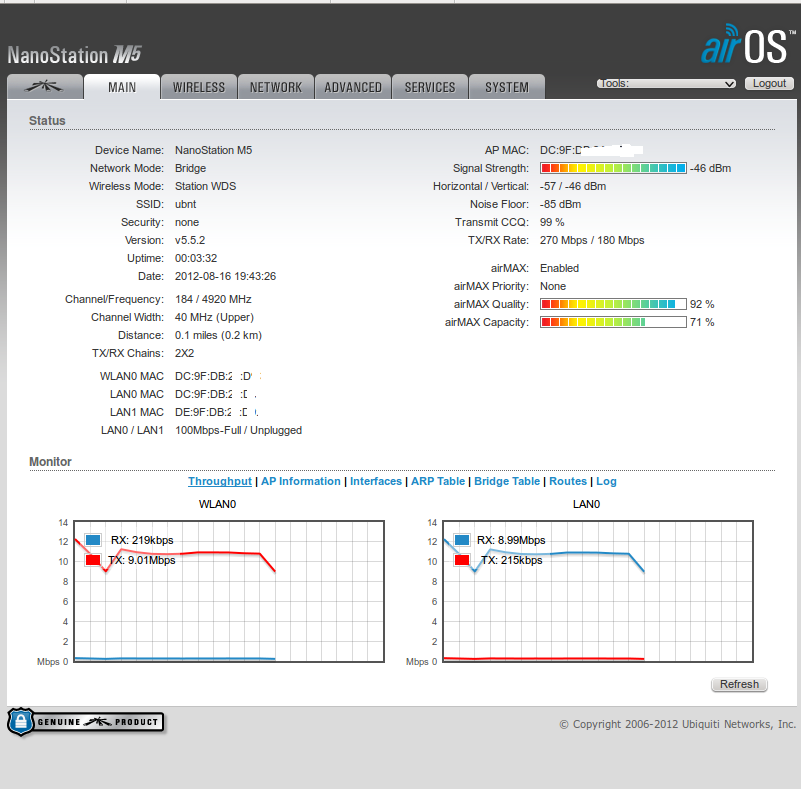Click the rate 270 Mbps / 180 Mbps
801x789 pixels.
592,240
